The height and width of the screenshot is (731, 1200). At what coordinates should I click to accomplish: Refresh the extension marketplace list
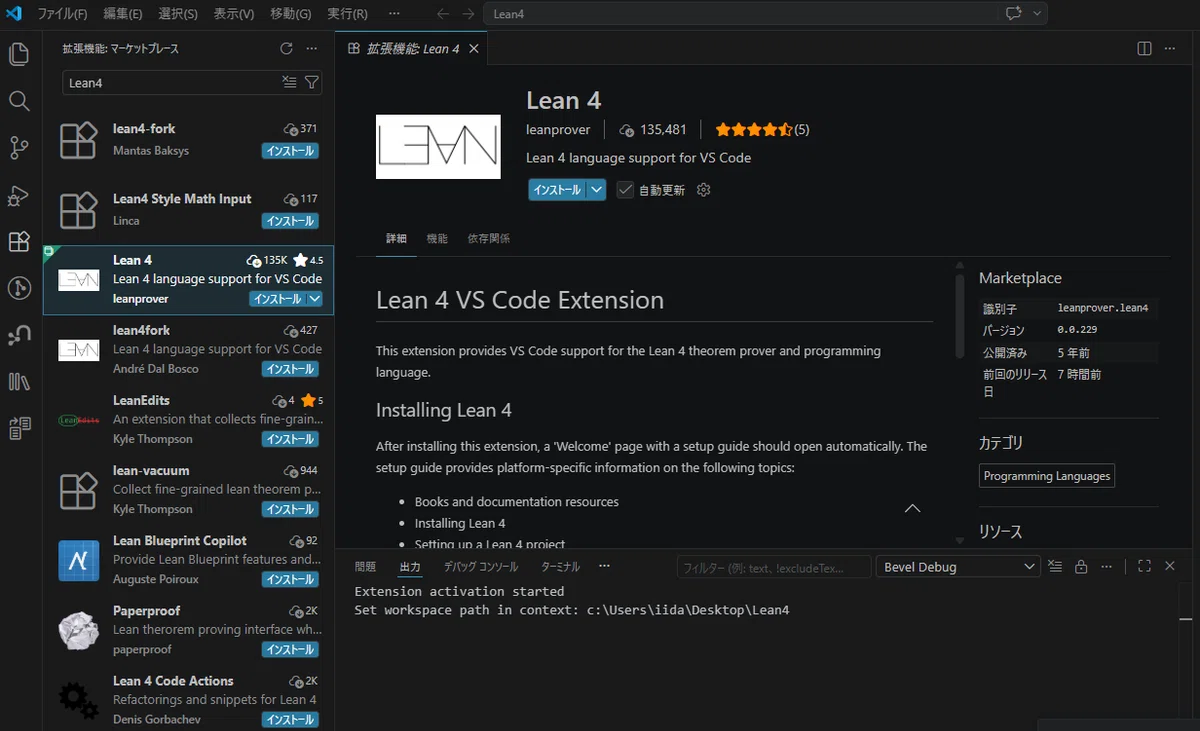point(286,48)
